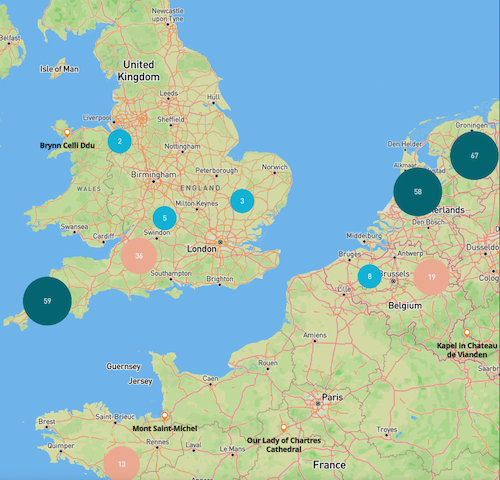Open the Mont Saint-Michel location pin
This screenshot has width=500, height=480.
(165, 416)
